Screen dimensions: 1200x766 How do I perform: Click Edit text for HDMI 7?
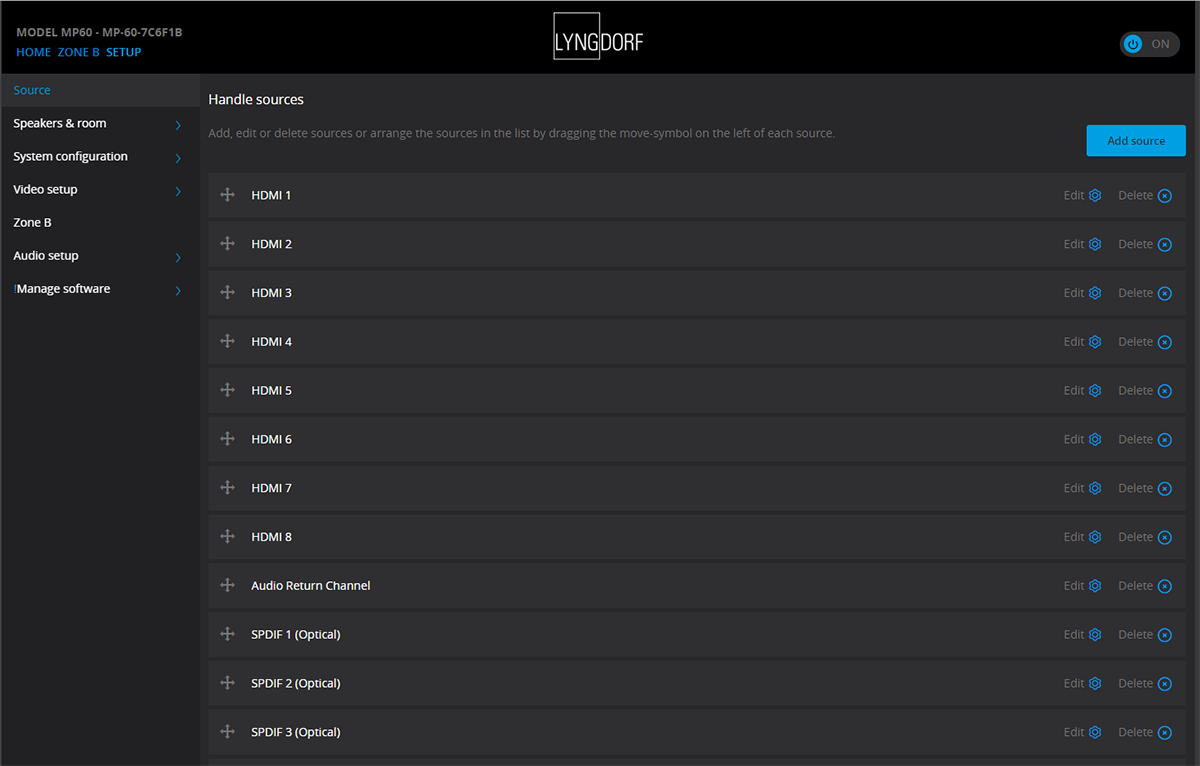pyautogui.click(x=1074, y=488)
